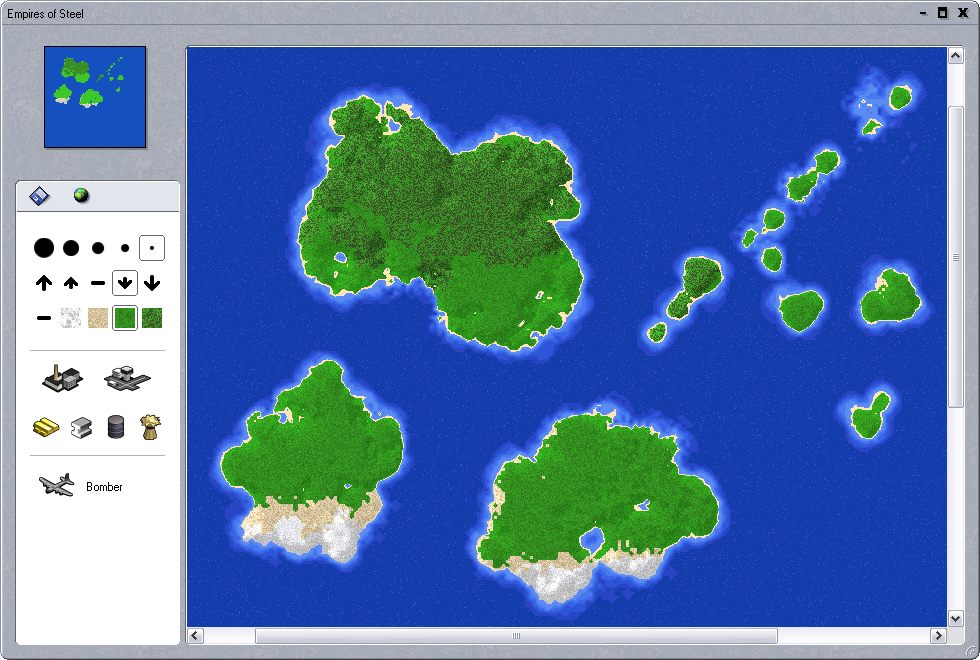Choose the smallest dot brush size
This screenshot has height=660, width=980.
coord(152,247)
